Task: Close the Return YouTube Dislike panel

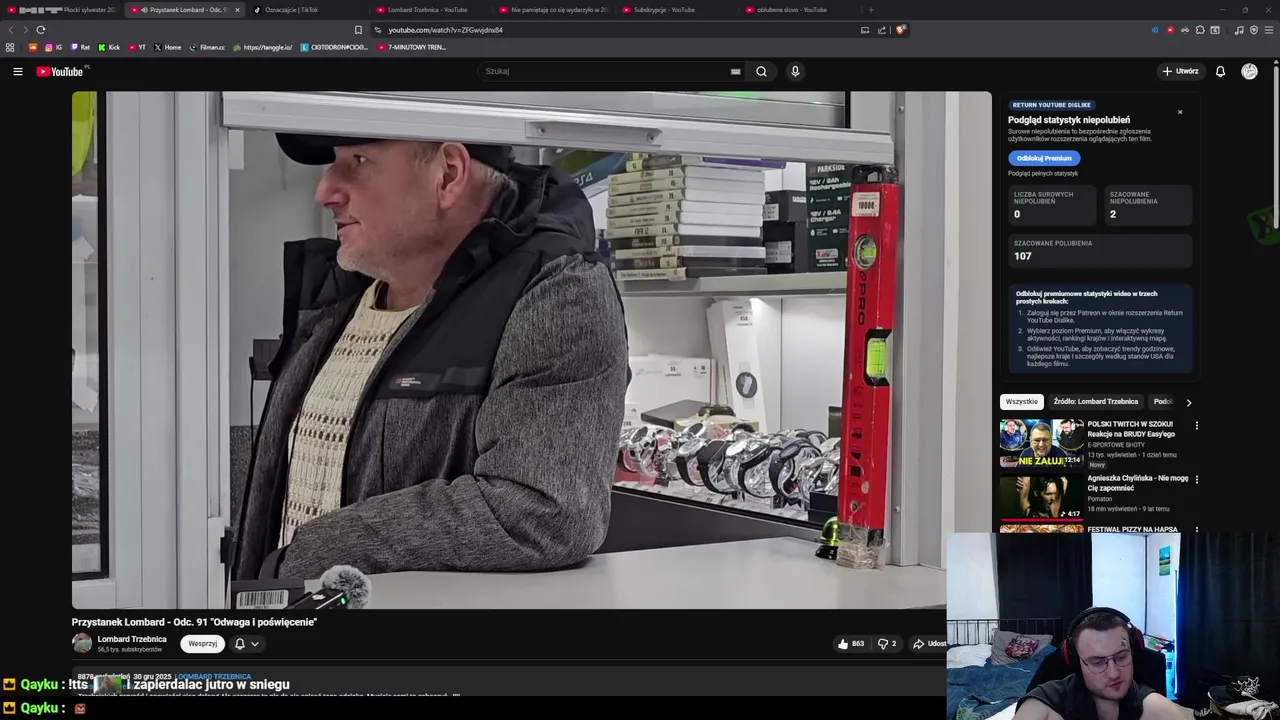Action: pyautogui.click(x=1180, y=112)
